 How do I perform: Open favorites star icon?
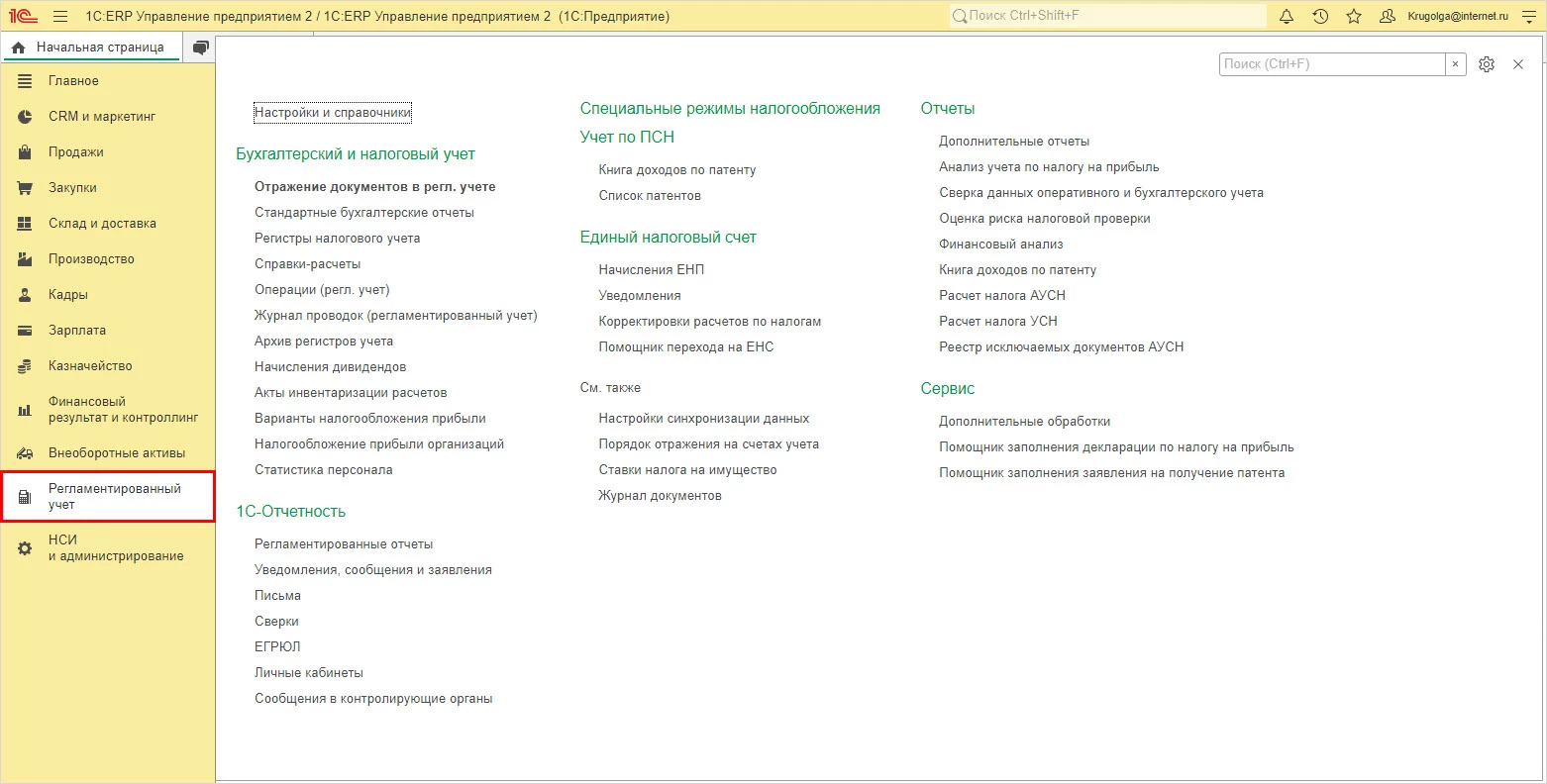pyautogui.click(x=1354, y=17)
